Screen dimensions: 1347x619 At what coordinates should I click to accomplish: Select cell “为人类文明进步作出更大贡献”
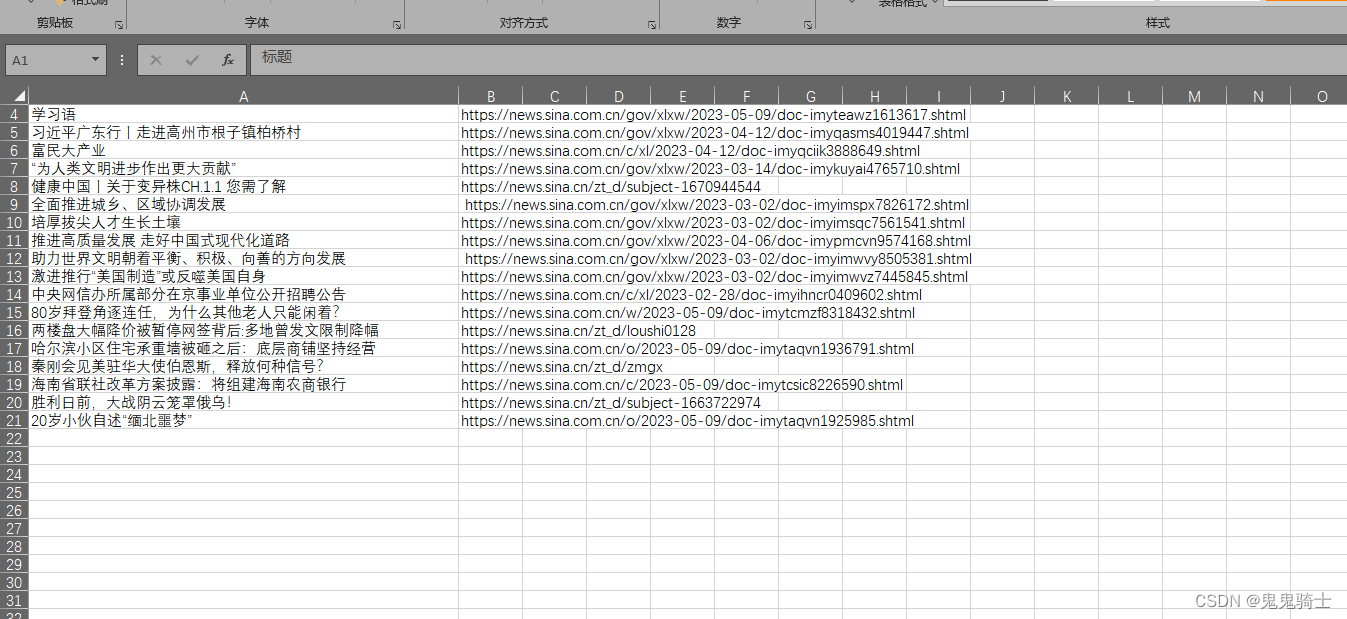pos(244,168)
